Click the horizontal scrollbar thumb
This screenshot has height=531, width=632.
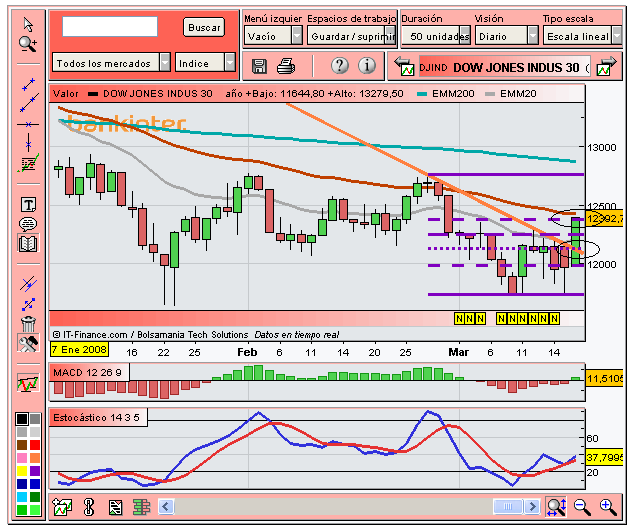click(x=508, y=506)
